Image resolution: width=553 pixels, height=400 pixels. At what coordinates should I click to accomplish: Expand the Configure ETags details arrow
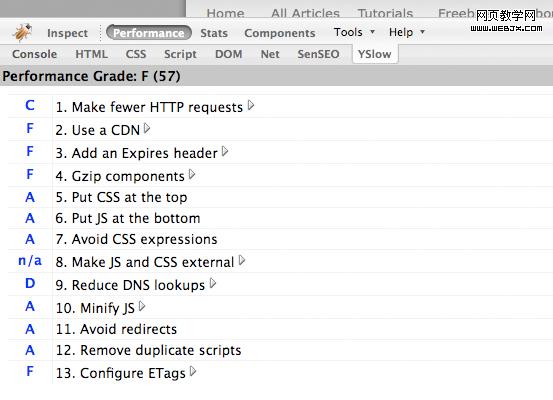(x=193, y=371)
